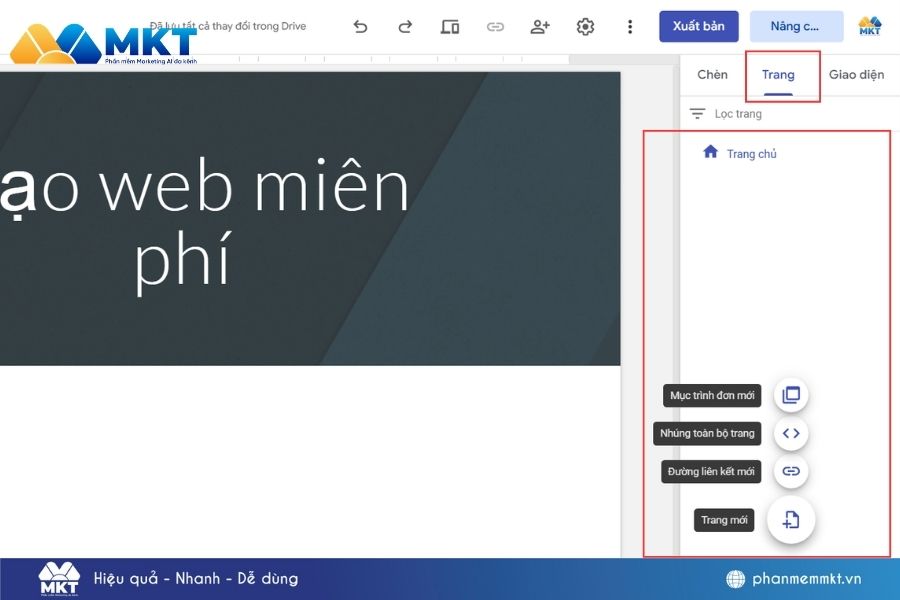Open the three-dot more menu

[x=630, y=26]
